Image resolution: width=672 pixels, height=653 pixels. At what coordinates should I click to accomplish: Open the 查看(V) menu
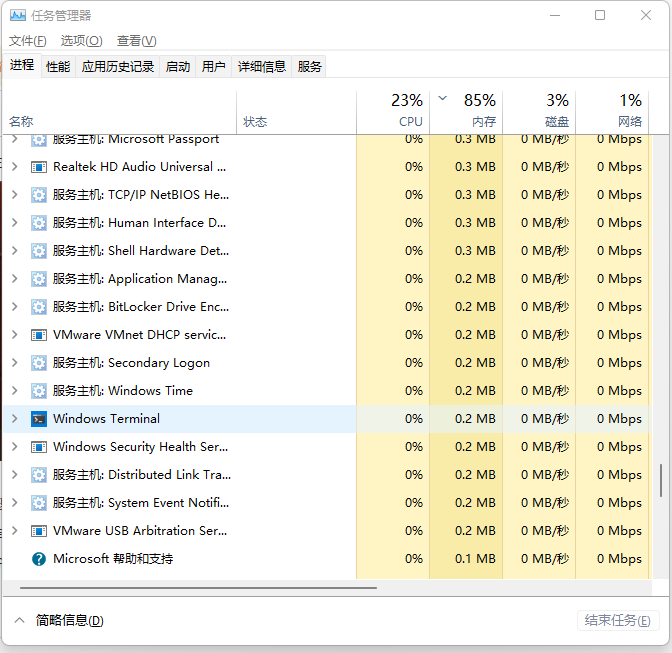click(136, 41)
